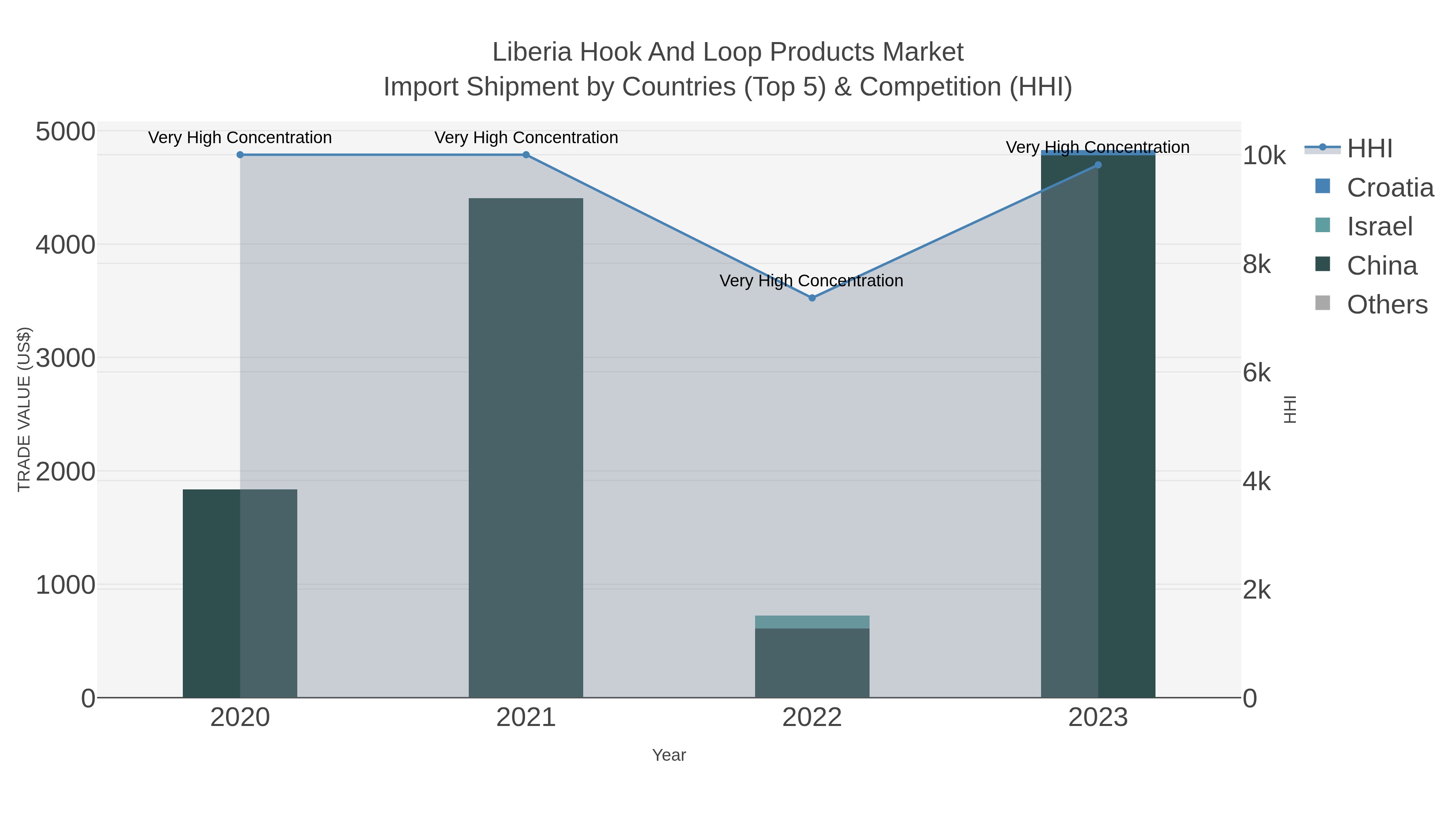The height and width of the screenshot is (819, 1456).
Task: Click the HHI line marker for 2023
Action: click(x=1098, y=165)
